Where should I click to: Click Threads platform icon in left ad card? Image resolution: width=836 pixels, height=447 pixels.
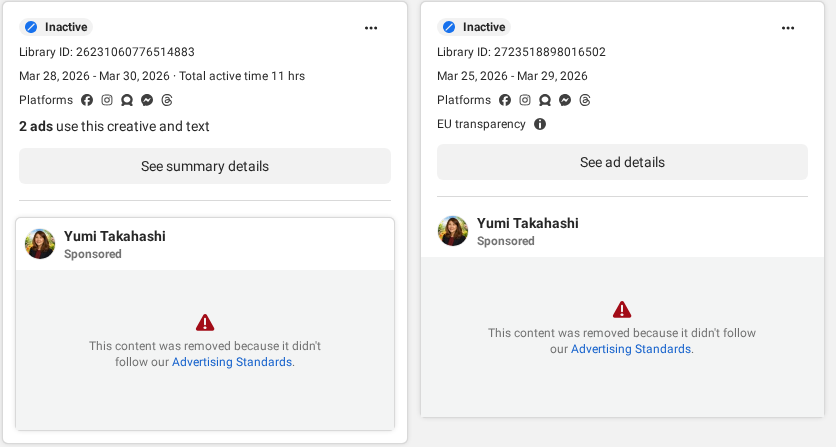pos(167,100)
